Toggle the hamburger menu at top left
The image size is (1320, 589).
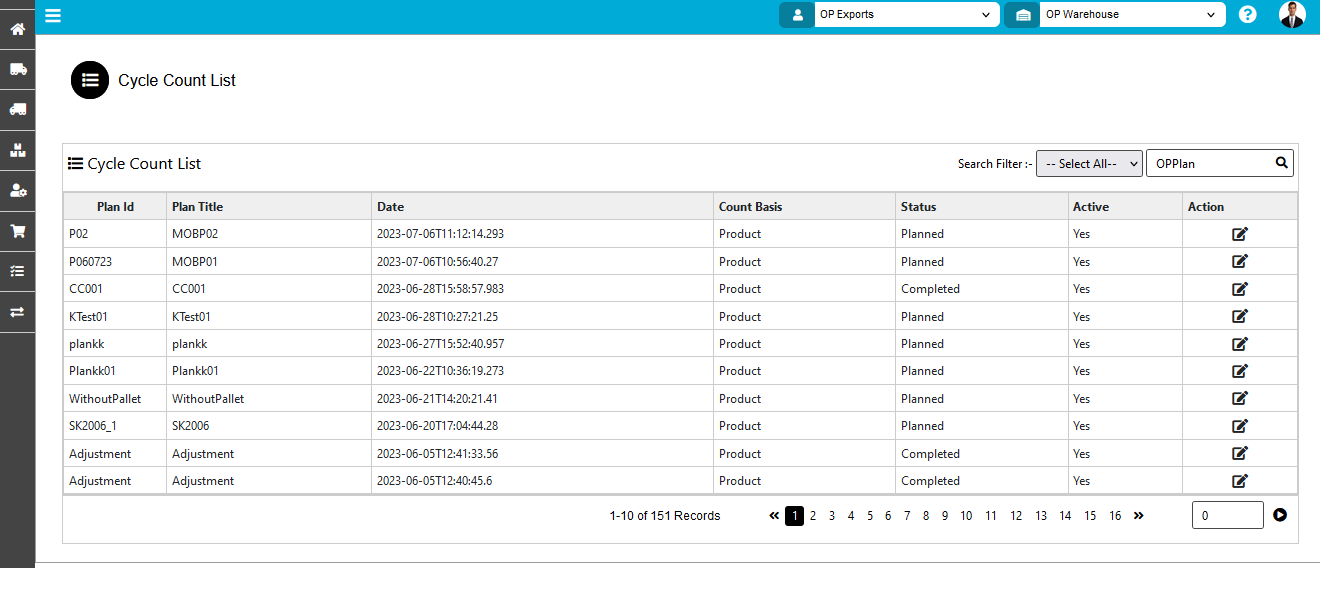click(53, 15)
